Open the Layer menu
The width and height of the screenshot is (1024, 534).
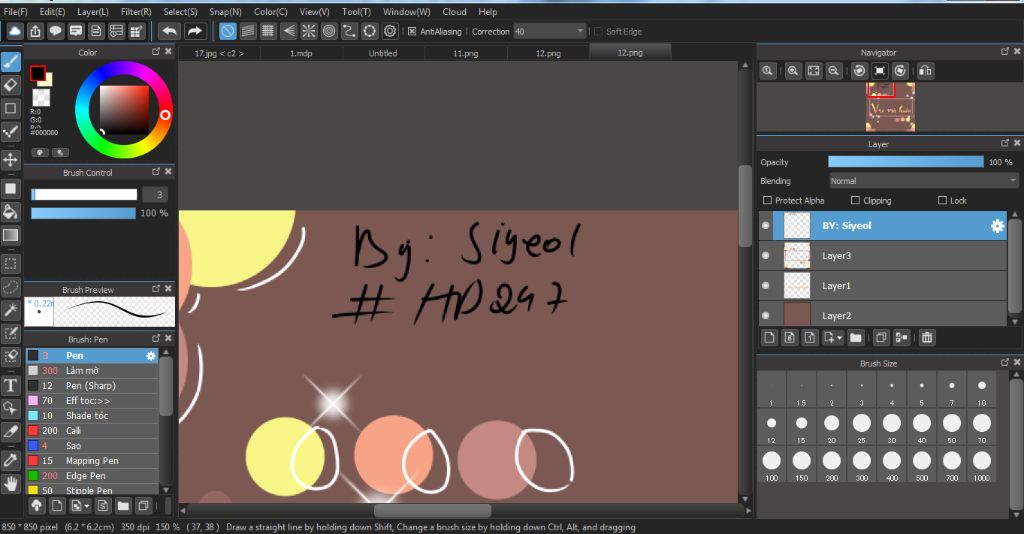[93, 12]
